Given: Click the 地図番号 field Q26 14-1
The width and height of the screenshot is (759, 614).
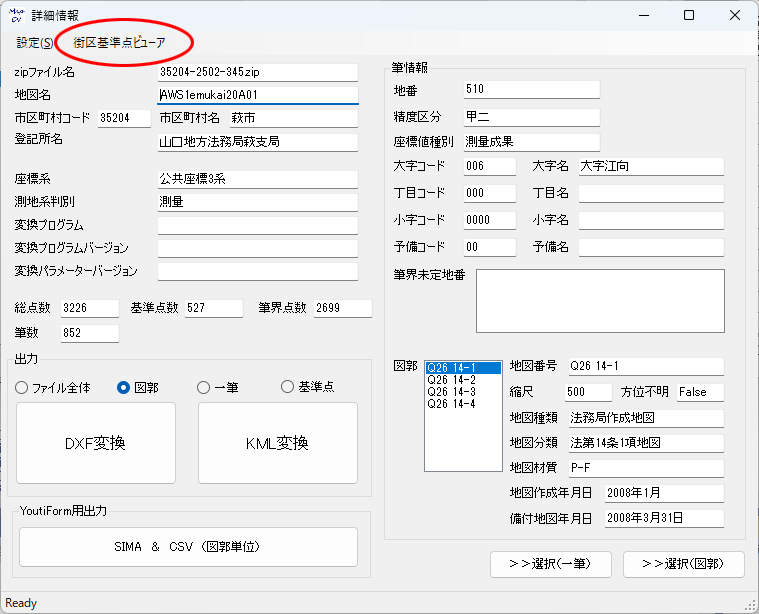Looking at the screenshot, I should coord(646,366).
